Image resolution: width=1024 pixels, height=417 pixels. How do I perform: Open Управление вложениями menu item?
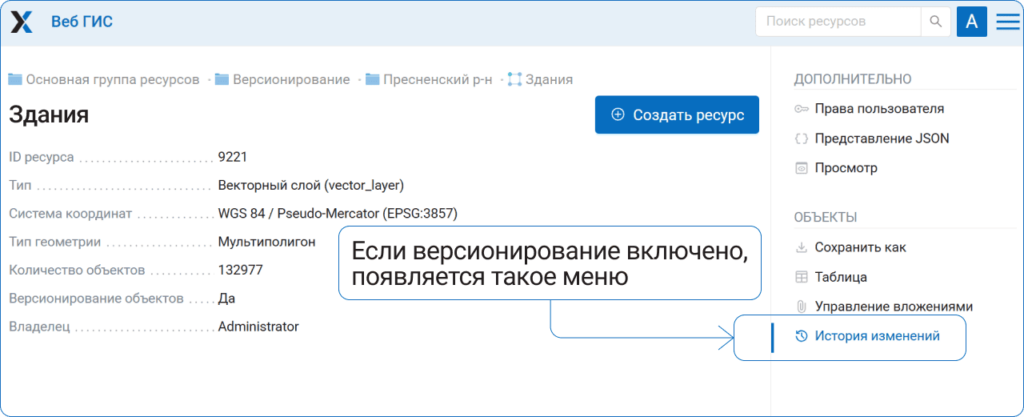pyautogui.click(x=894, y=307)
